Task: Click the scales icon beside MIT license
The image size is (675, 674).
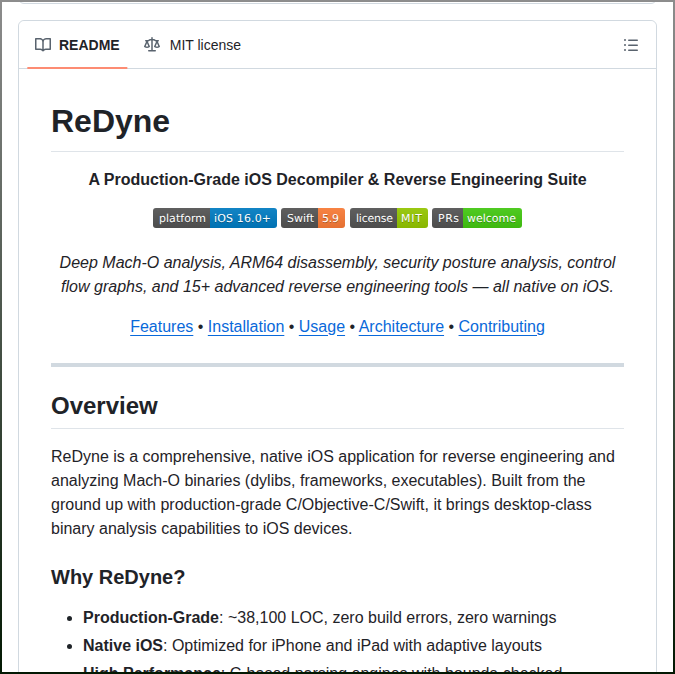Action: (152, 45)
